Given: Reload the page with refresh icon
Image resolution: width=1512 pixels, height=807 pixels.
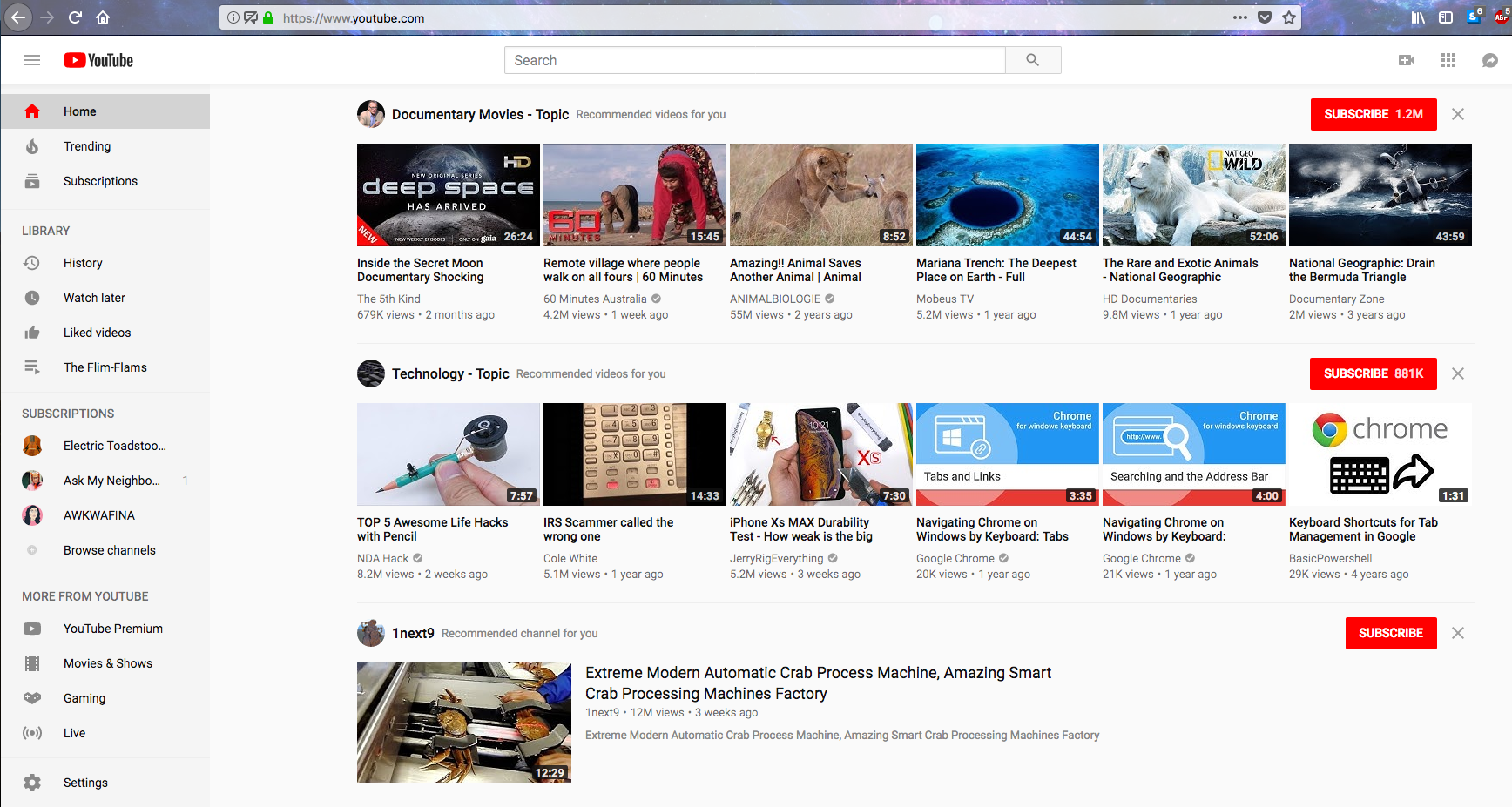Looking at the screenshot, I should [75, 17].
